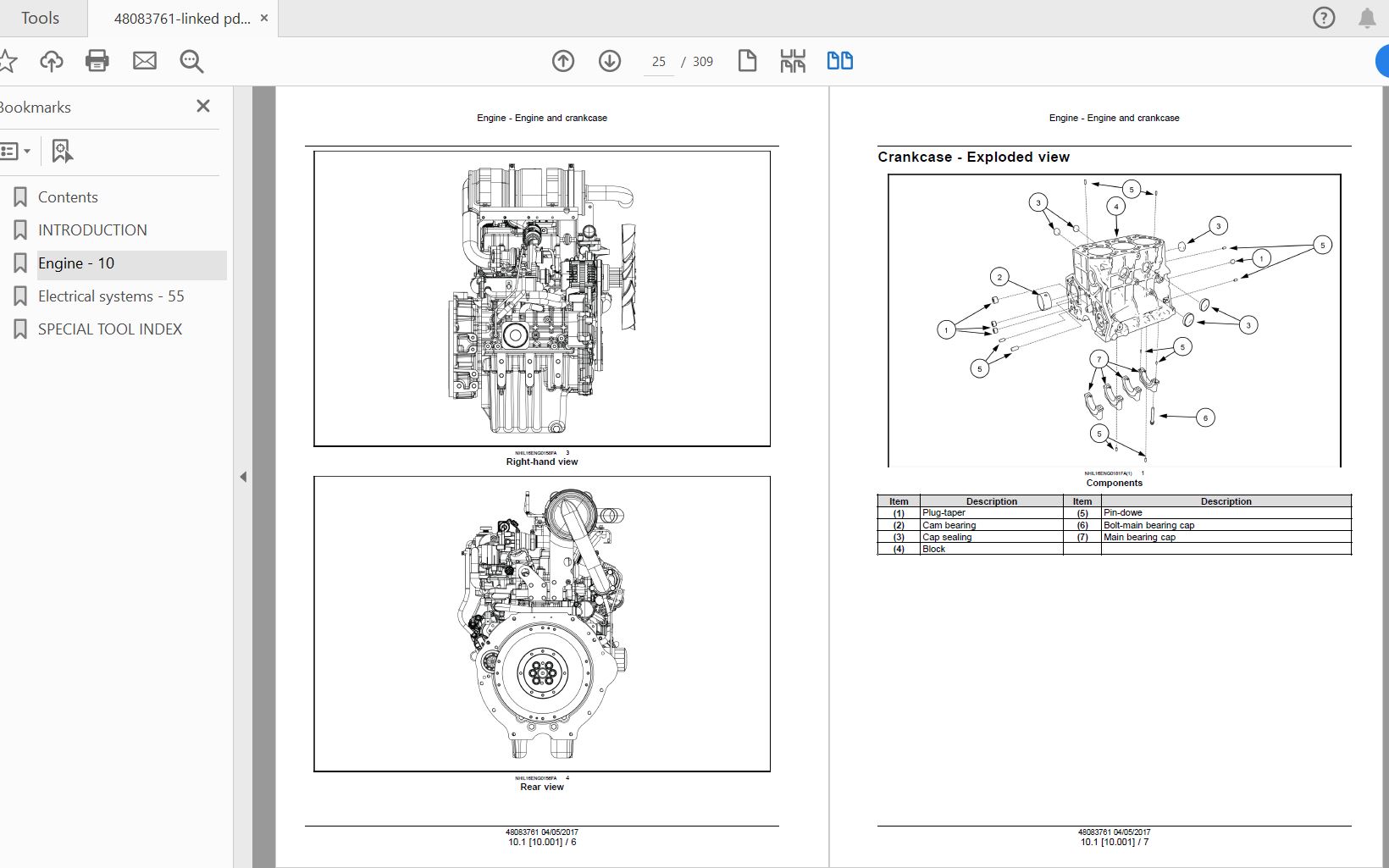Image resolution: width=1389 pixels, height=868 pixels.
Task: Click the email envelope icon
Action: click(x=145, y=61)
